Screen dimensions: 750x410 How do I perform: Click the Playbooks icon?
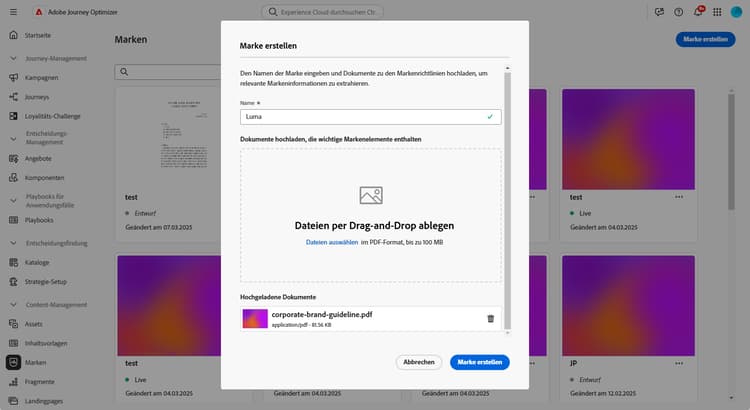click(x=13, y=220)
